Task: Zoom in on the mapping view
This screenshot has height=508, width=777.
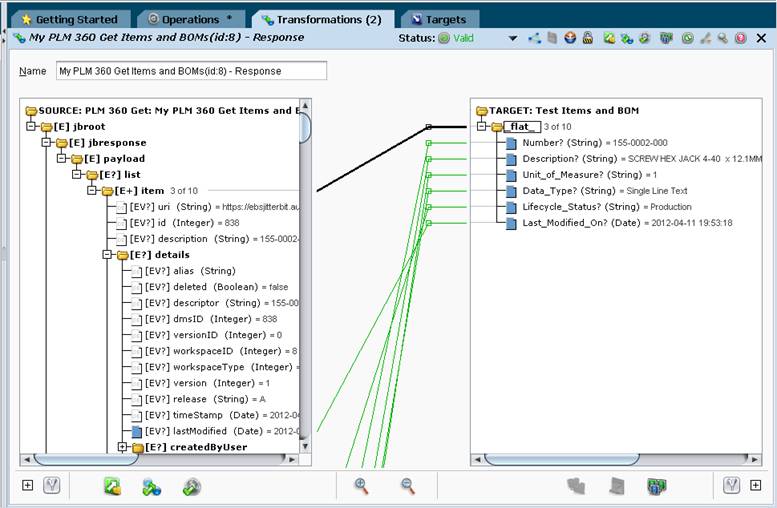Action: 361,486
